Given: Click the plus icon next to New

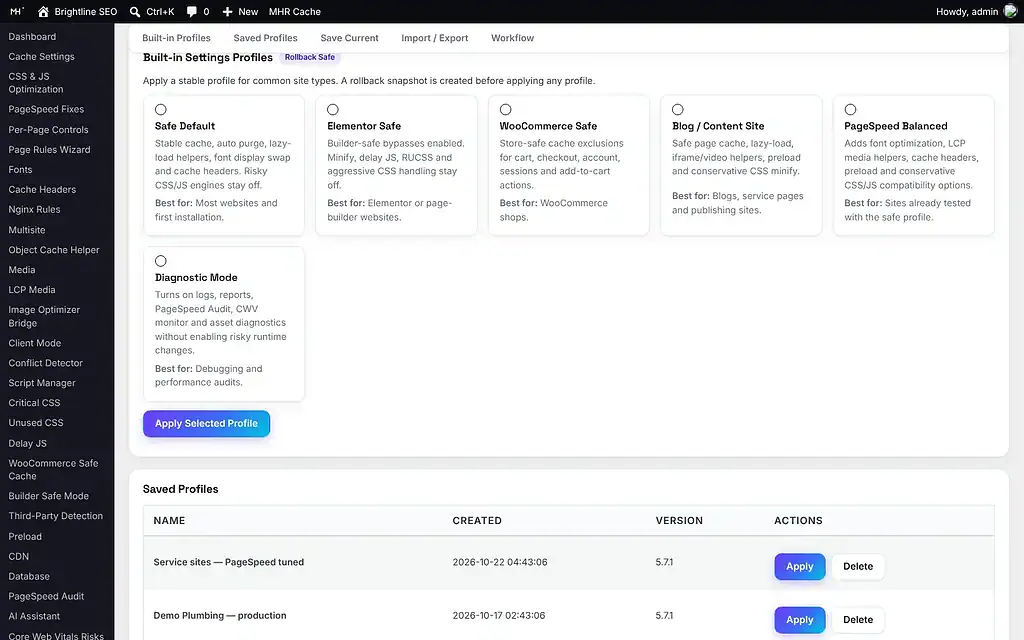Looking at the screenshot, I should click(x=227, y=12).
